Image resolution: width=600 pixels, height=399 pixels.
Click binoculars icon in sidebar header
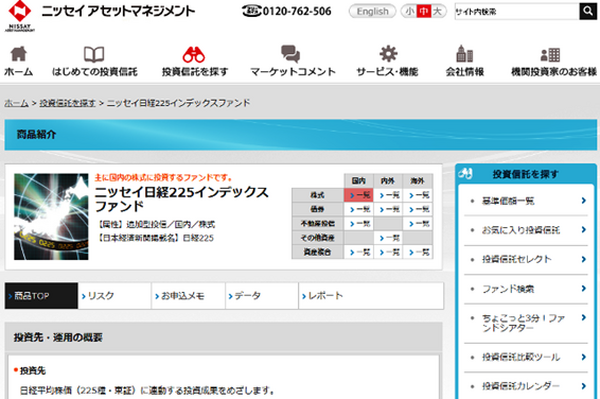pyautogui.click(x=466, y=174)
